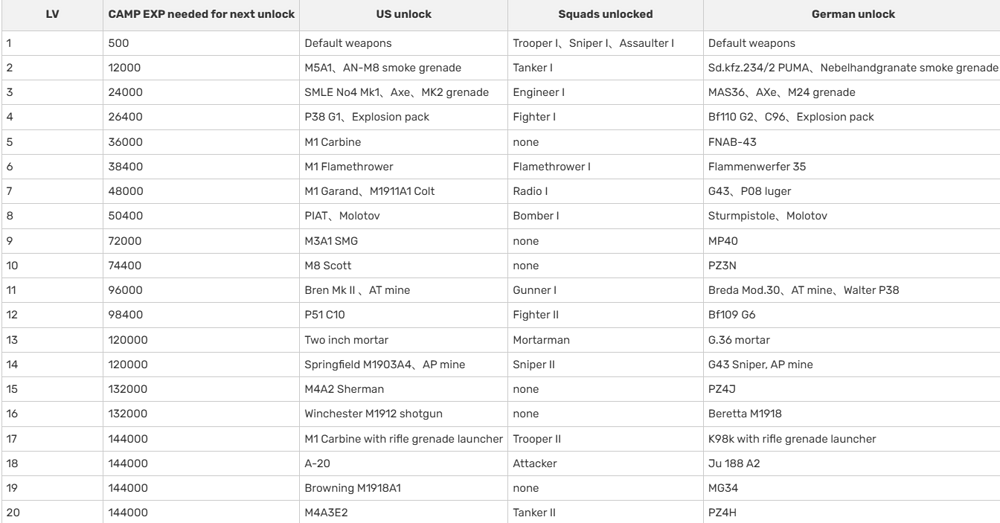The height and width of the screenshot is (523, 1000).
Task: Select the Springfield M1903A4, AP mine cell
Action: tap(403, 364)
